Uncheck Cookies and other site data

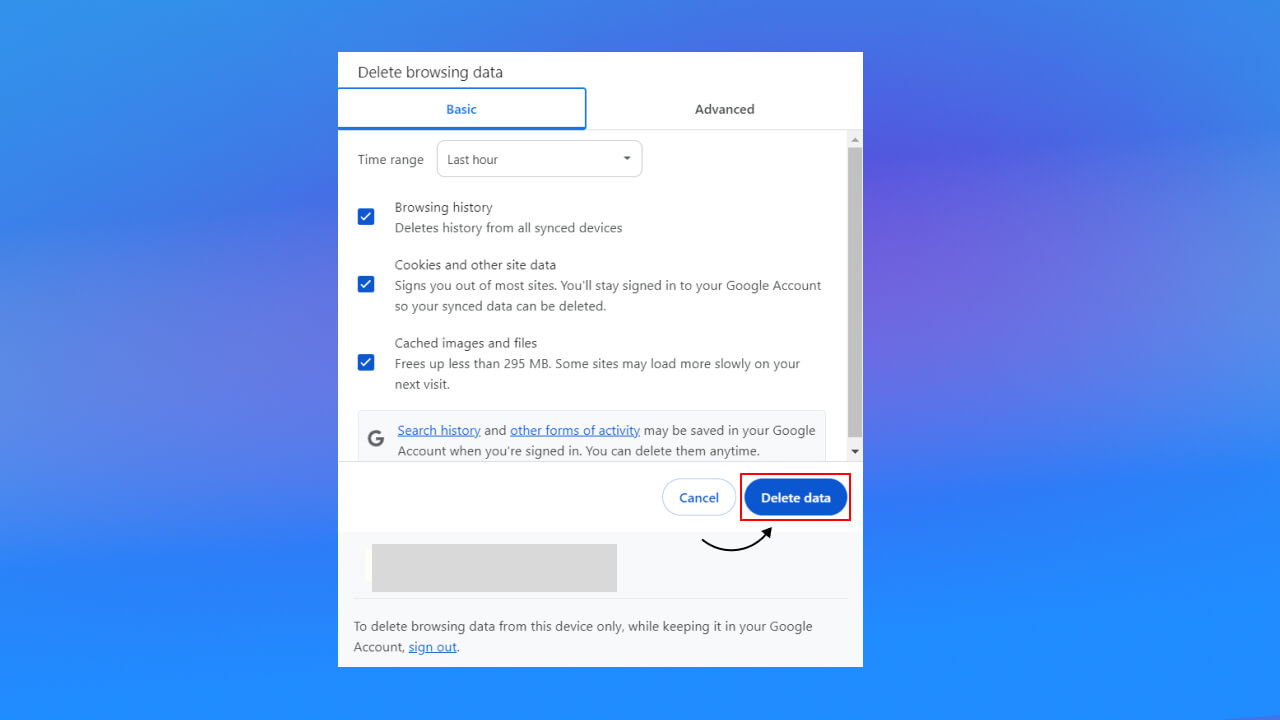tap(366, 284)
